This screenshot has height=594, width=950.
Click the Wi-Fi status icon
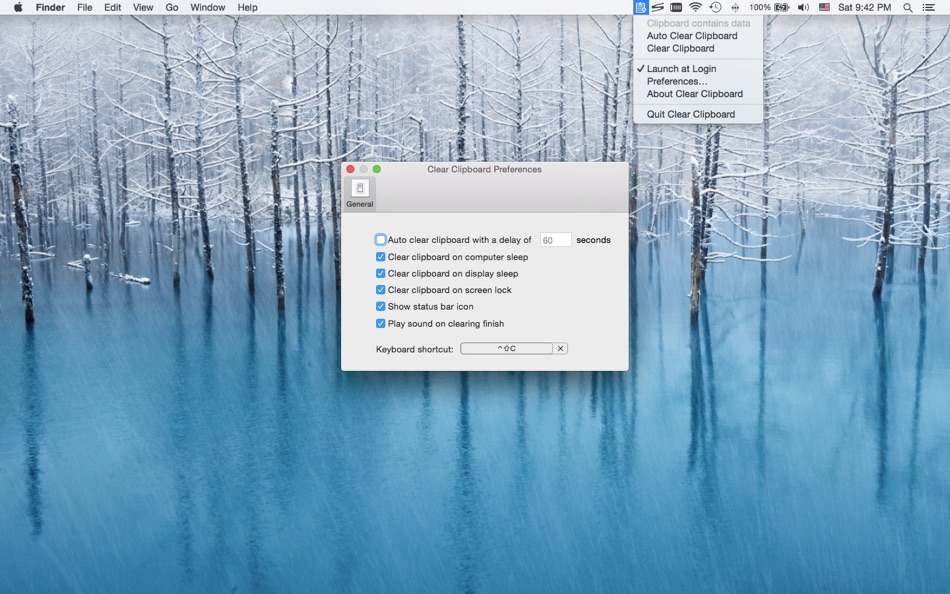tap(696, 7)
